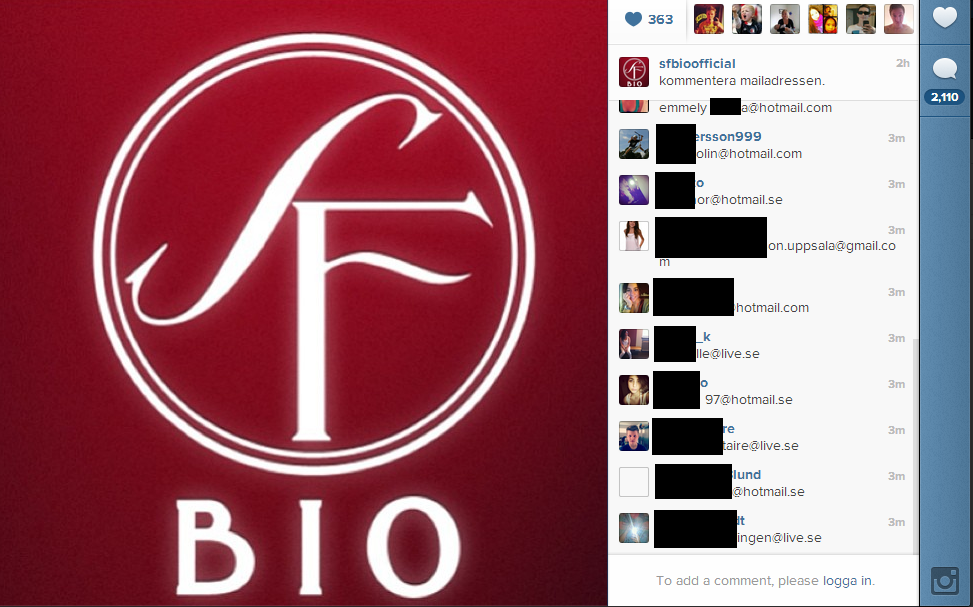Open avatar next to or@hotmail.se comment
Image resolution: width=973 pixels, height=607 pixels.
[x=634, y=190]
